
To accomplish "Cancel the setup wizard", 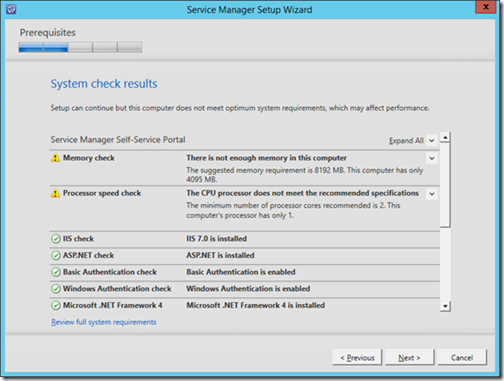I will point(462,358).
